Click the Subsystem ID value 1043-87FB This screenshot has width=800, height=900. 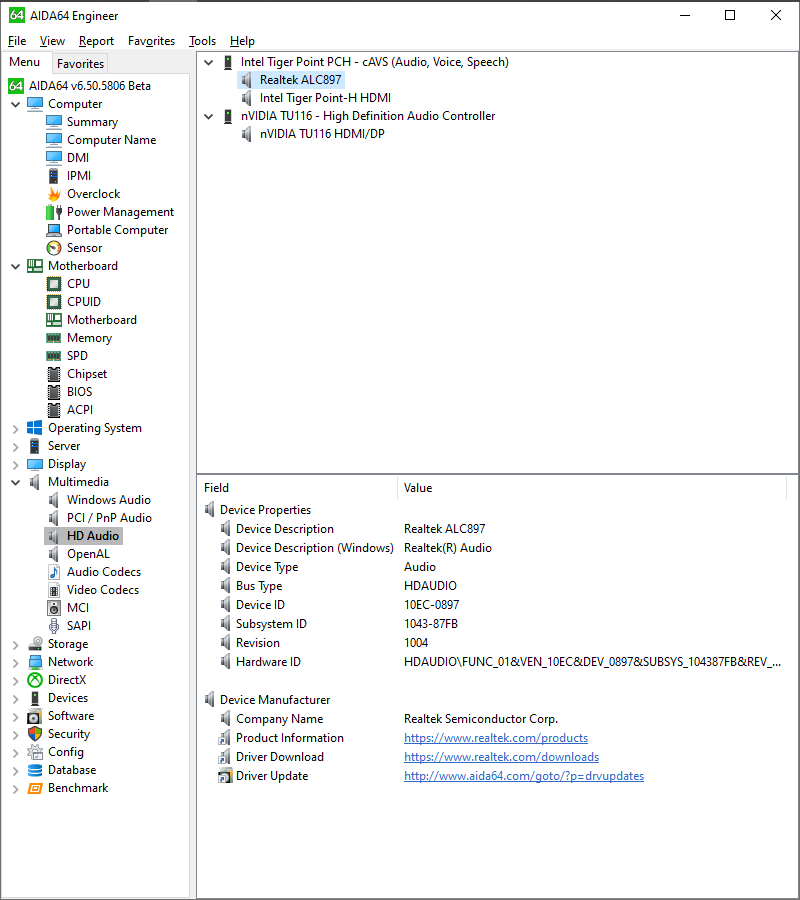pyautogui.click(x=431, y=624)
